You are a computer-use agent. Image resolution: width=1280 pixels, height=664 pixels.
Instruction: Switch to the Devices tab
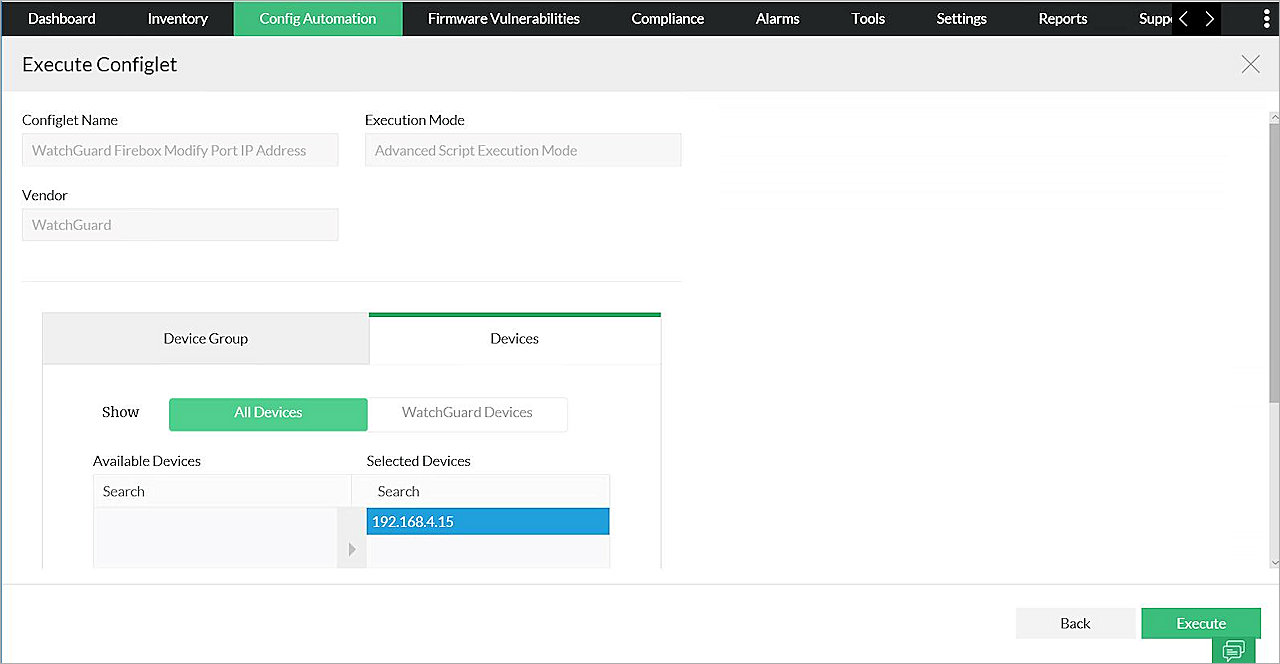pos(514,338)
